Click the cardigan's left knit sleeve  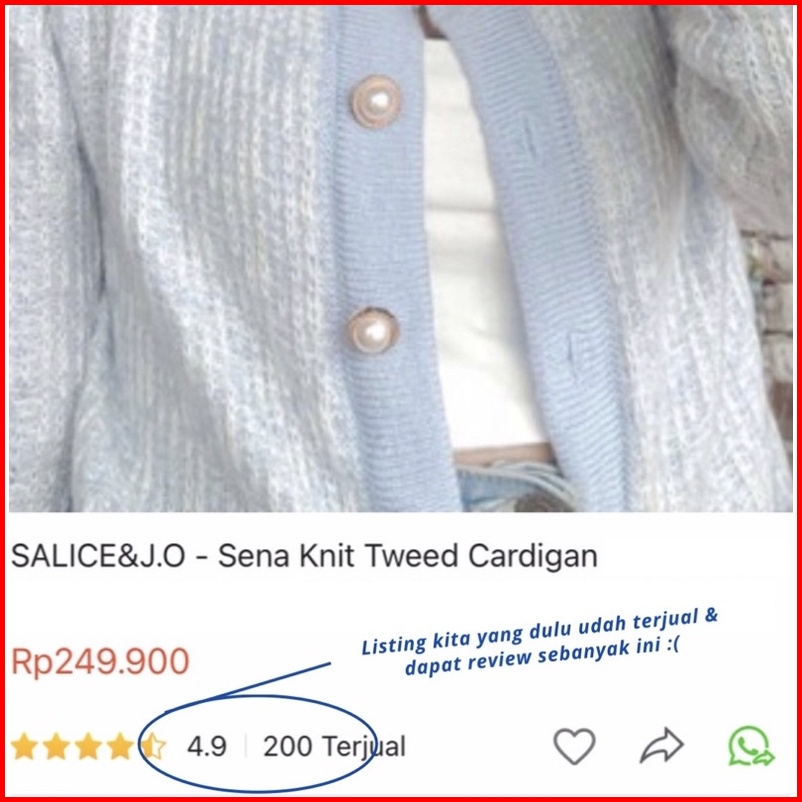46,256
